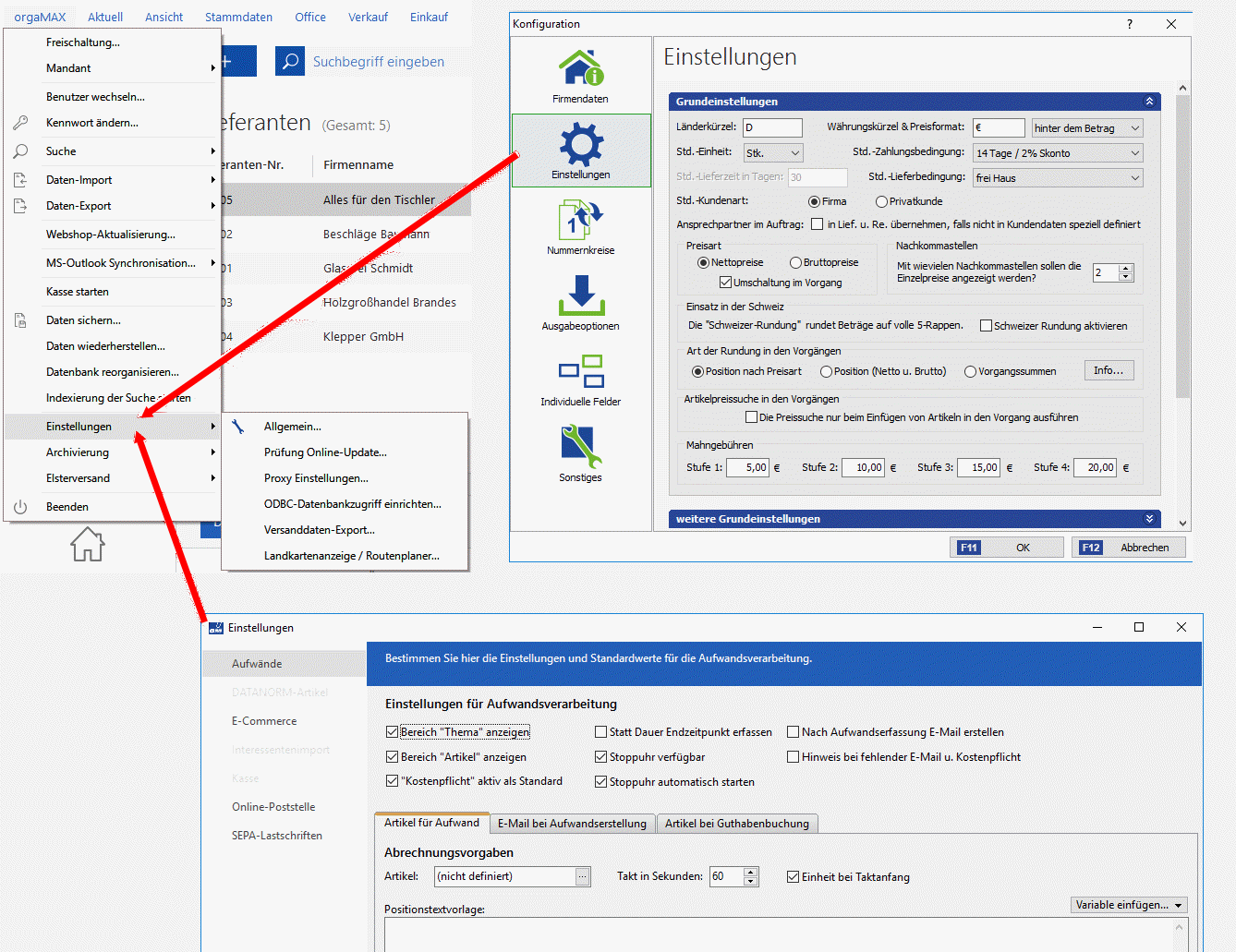Screen dimensions: 1236x952
Task: Enable Schweizer Rundung aktivieren
Action: pyautogui.click(x=986, y=326)
